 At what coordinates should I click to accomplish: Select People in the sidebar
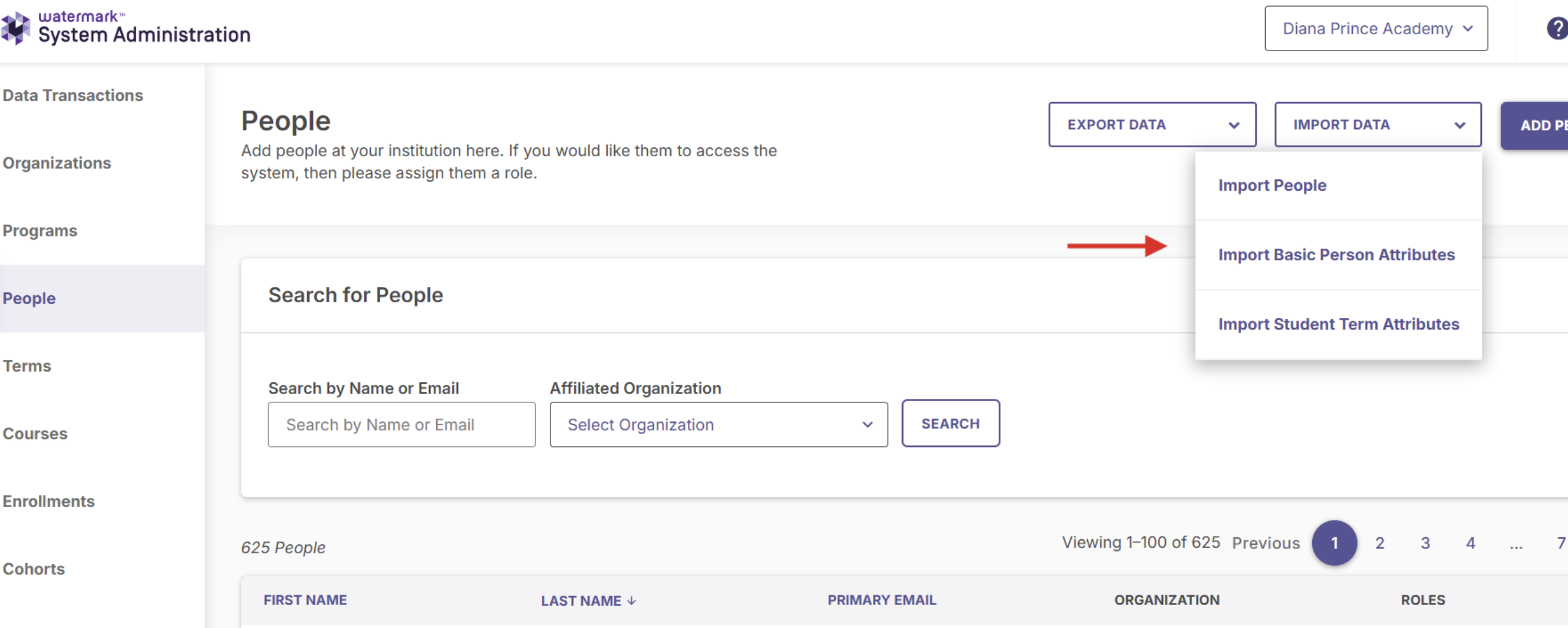(101, 298)
